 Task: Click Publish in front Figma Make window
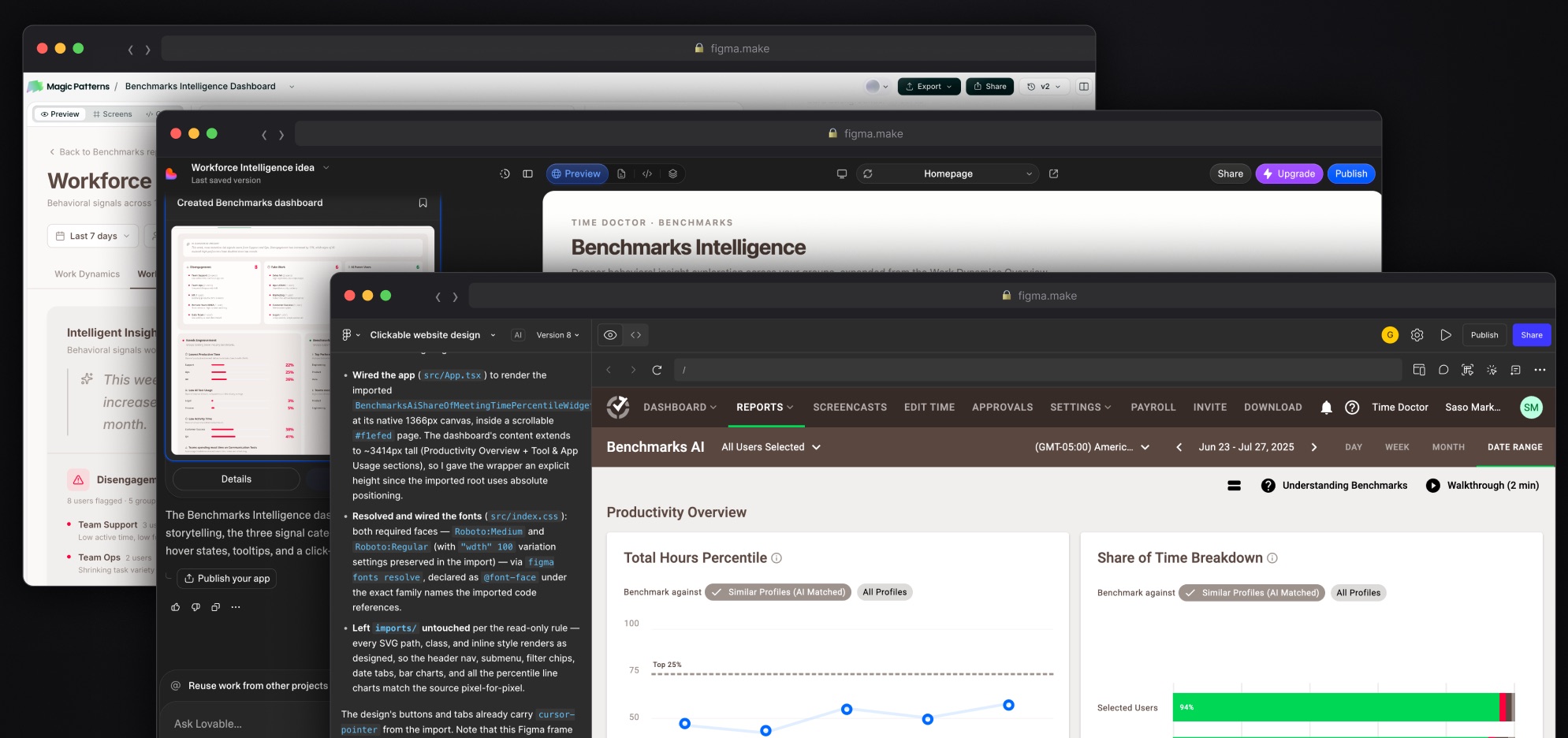pos(1484,335)
